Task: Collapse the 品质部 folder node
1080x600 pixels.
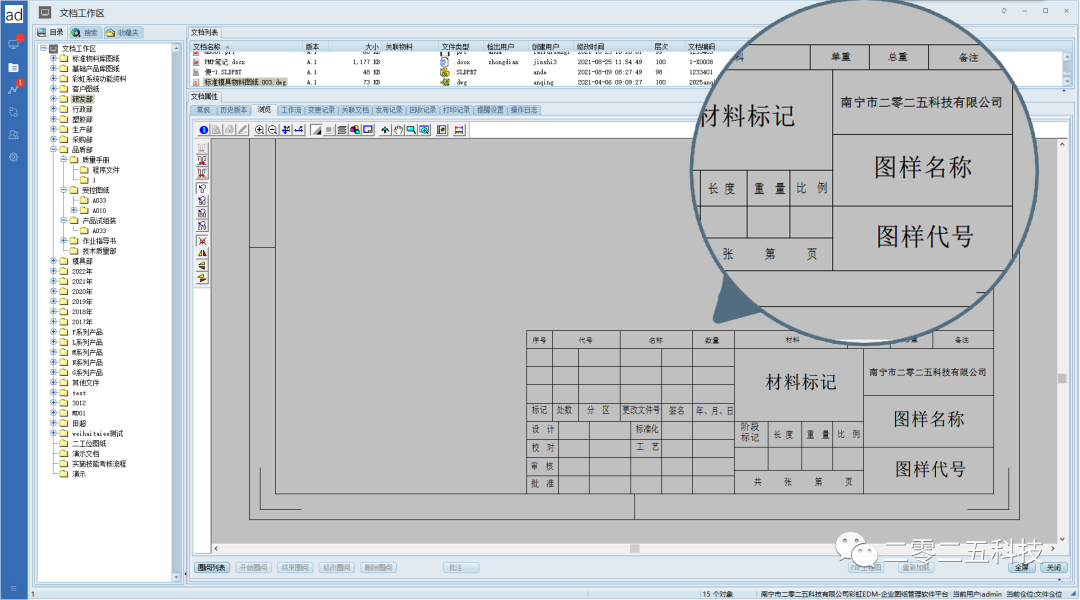Action: click(53, 150)
